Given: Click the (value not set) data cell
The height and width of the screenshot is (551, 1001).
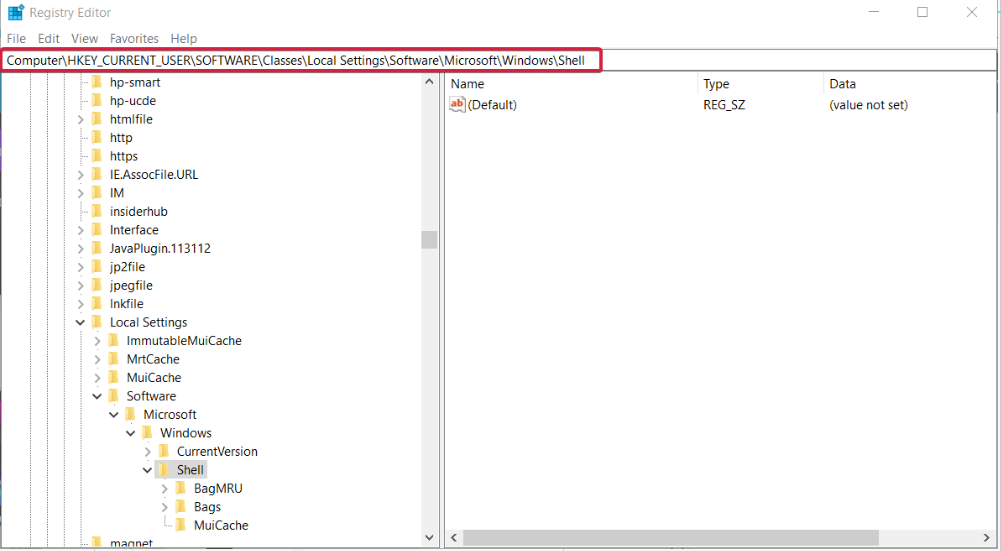Looking at the screenshot, I should pyautogui.click(x=868, y=105).
